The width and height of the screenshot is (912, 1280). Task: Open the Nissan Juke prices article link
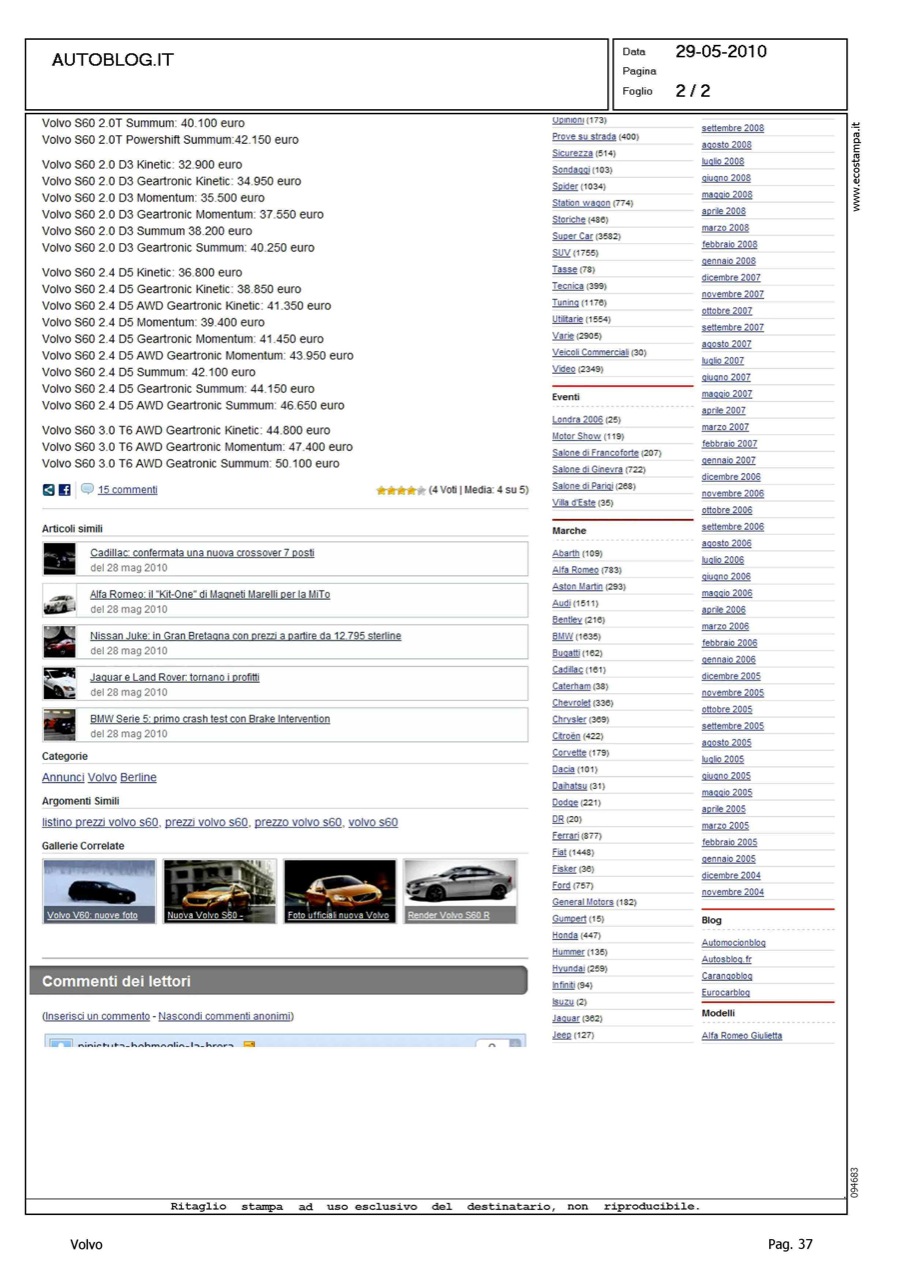[x=245, y=636]
